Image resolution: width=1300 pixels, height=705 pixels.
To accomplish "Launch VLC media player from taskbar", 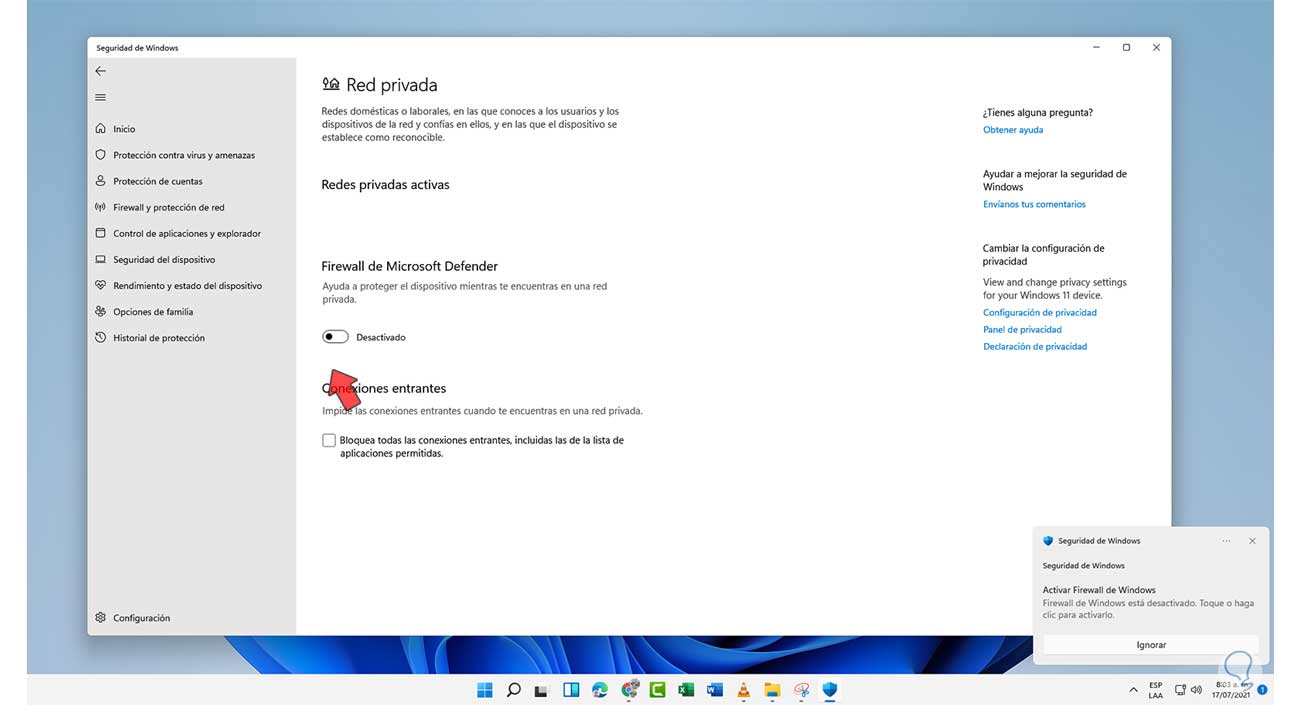I will pyautogui.click(x=743, y=690).
